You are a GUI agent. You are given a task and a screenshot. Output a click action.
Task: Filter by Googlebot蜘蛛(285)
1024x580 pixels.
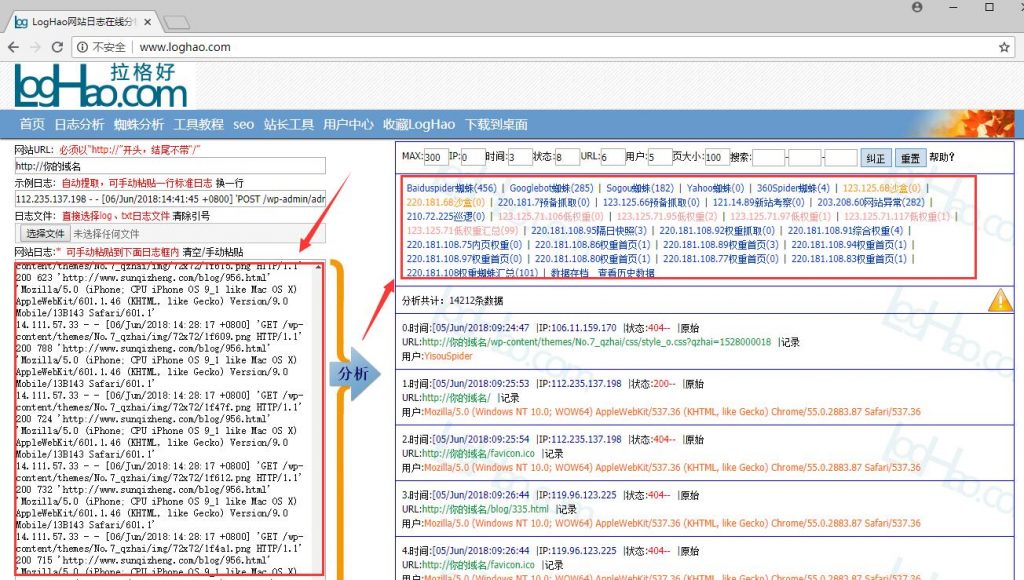click(x=551, y=188)
